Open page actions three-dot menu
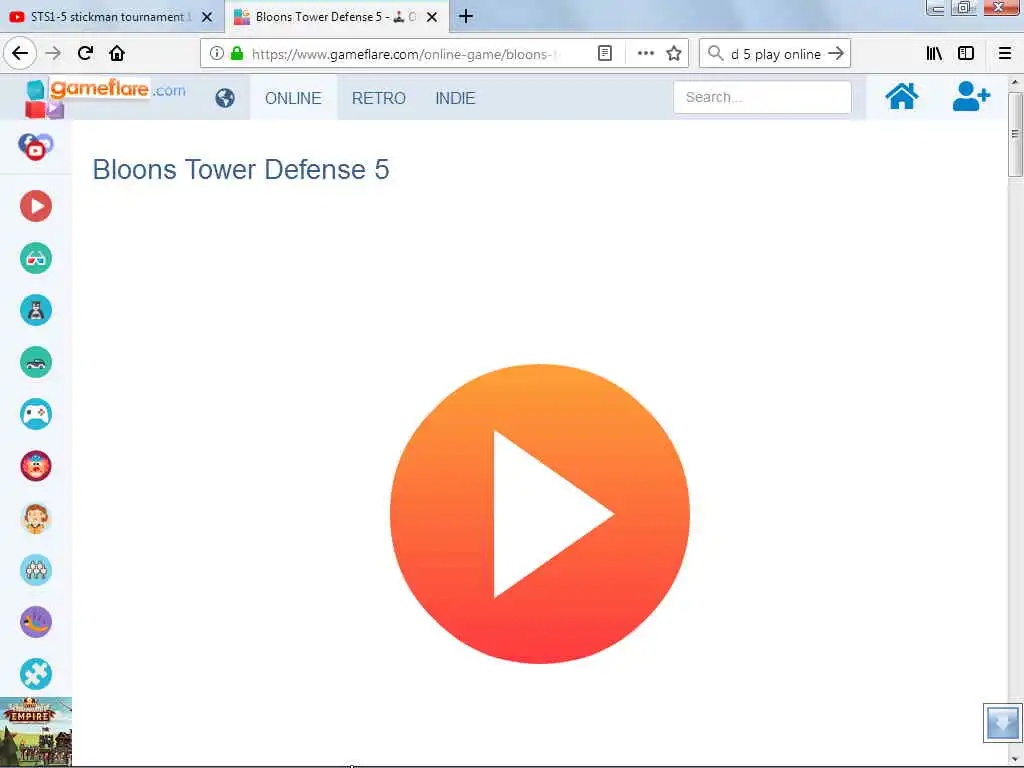The height and width of the screenshot is (768, 1024). (645, 54)
